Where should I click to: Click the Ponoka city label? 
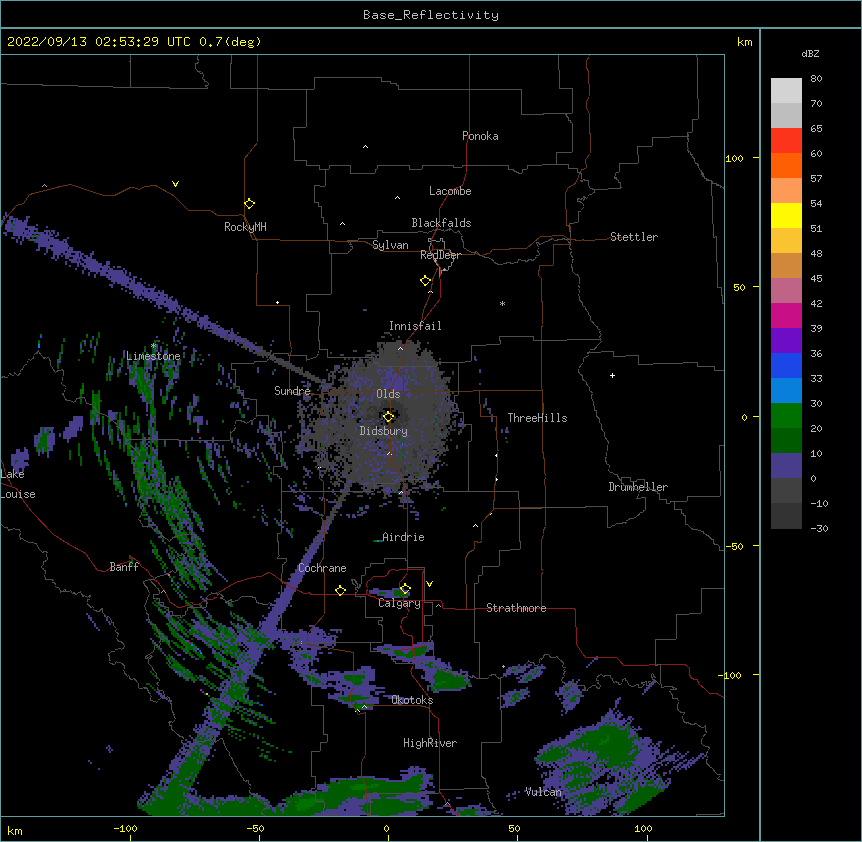pyautogui.click(x=480, y=136)
